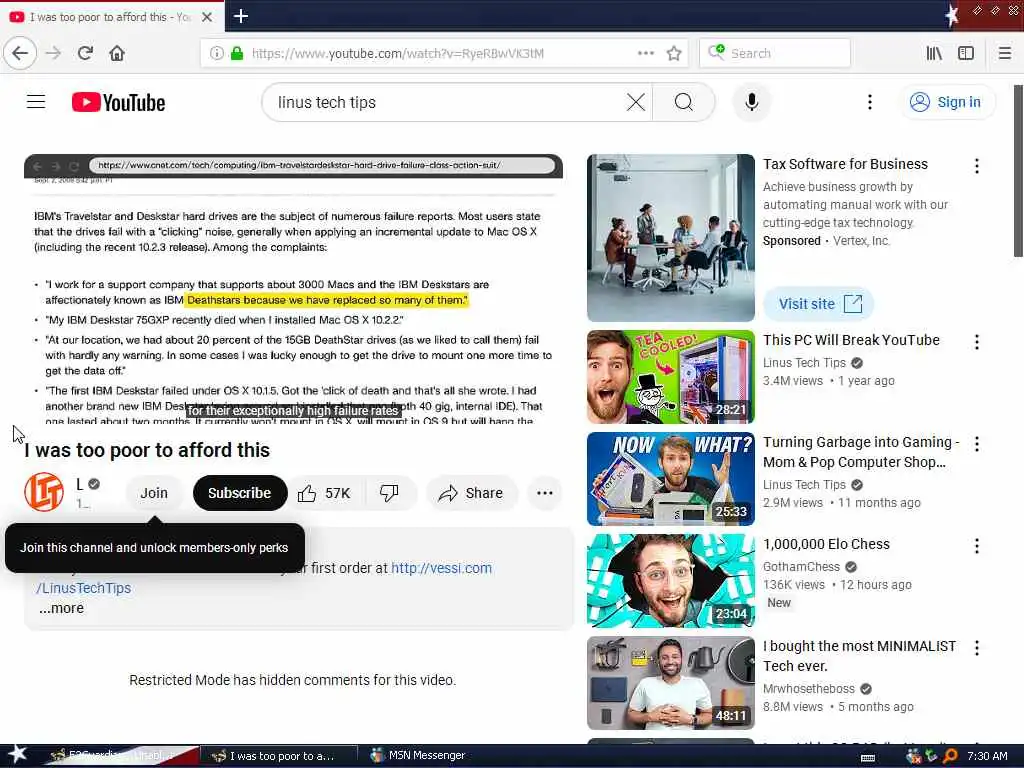
Task: Open page actions three-dot menu in address bar
Action: [645, 53]
